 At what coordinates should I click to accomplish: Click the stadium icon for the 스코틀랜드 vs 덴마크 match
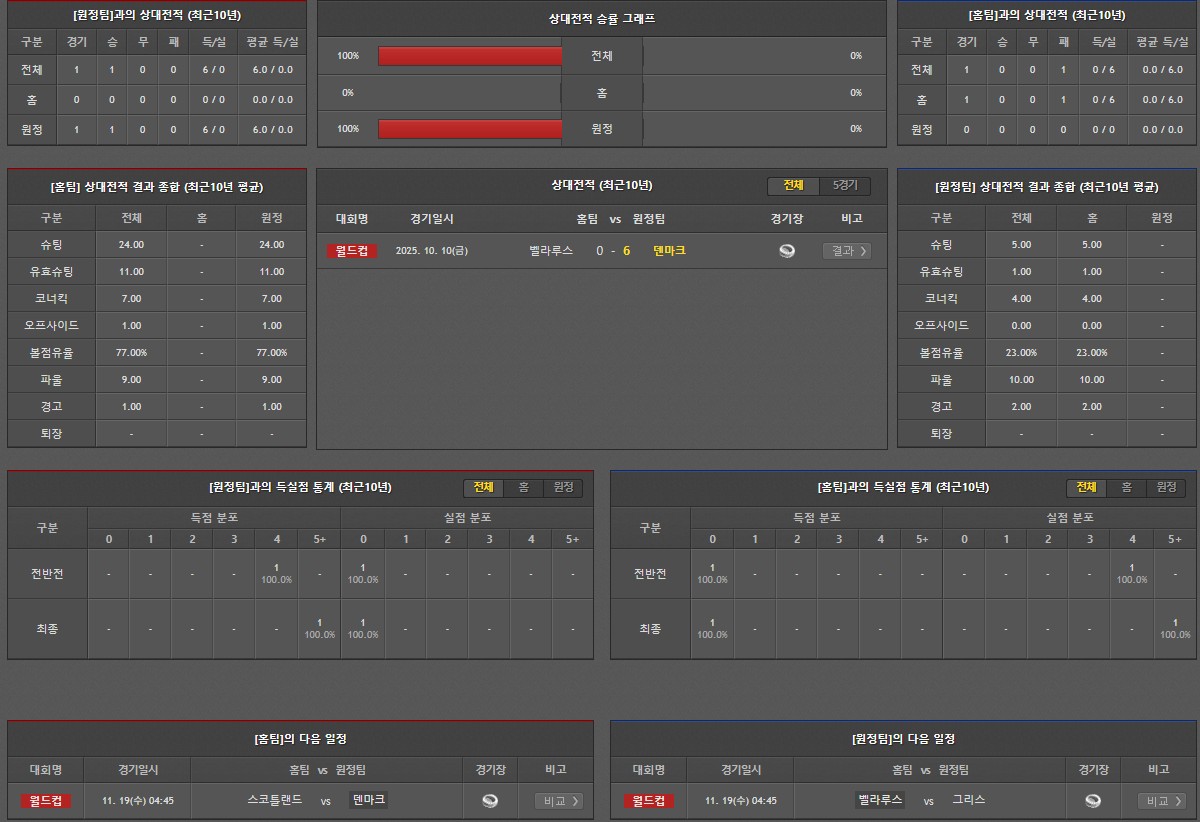pos(490,800)
